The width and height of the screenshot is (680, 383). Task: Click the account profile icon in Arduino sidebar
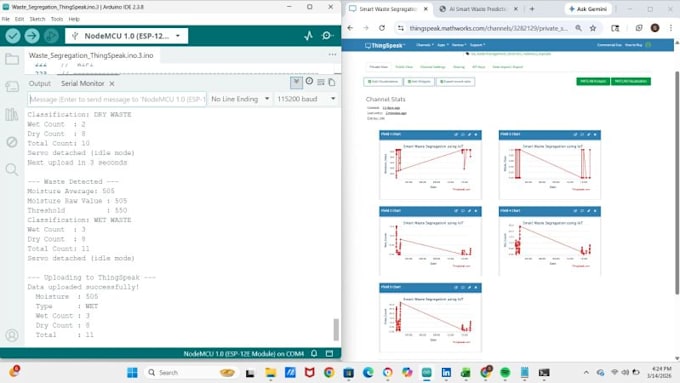(x=12, y=335)
